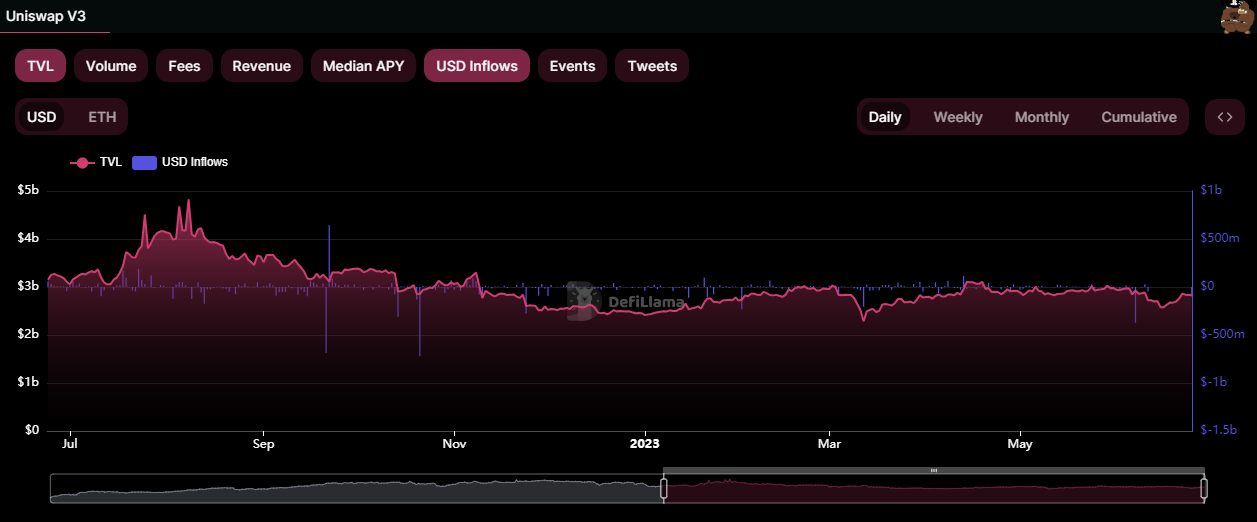1257x522 pixels.
Task: Click the TVL peak in early August
Action: tap(188, 201)
